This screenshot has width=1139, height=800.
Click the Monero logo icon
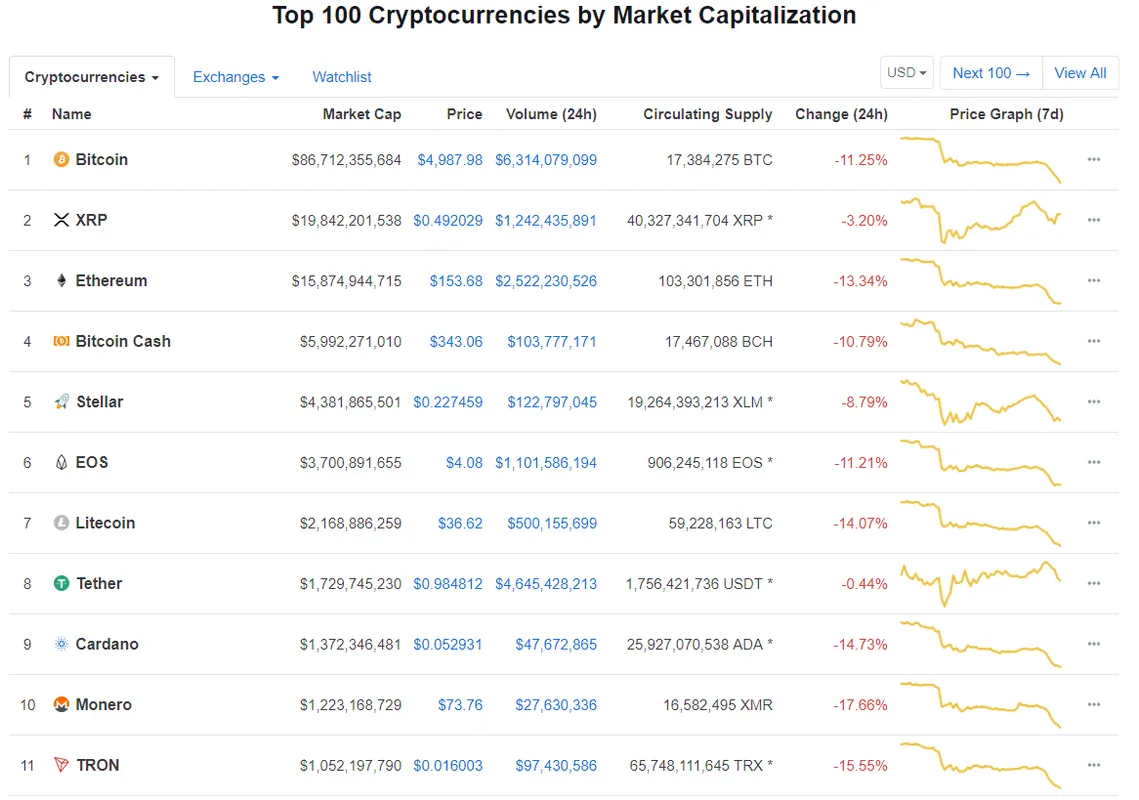(61, 705)
